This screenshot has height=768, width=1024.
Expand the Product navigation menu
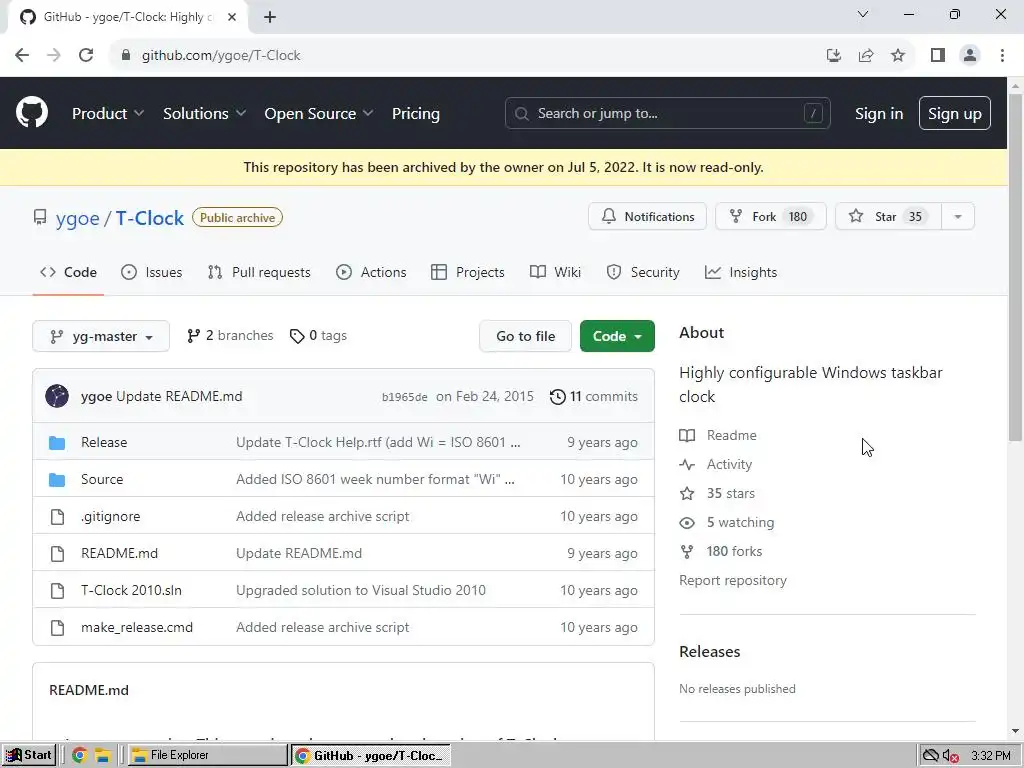108,114
